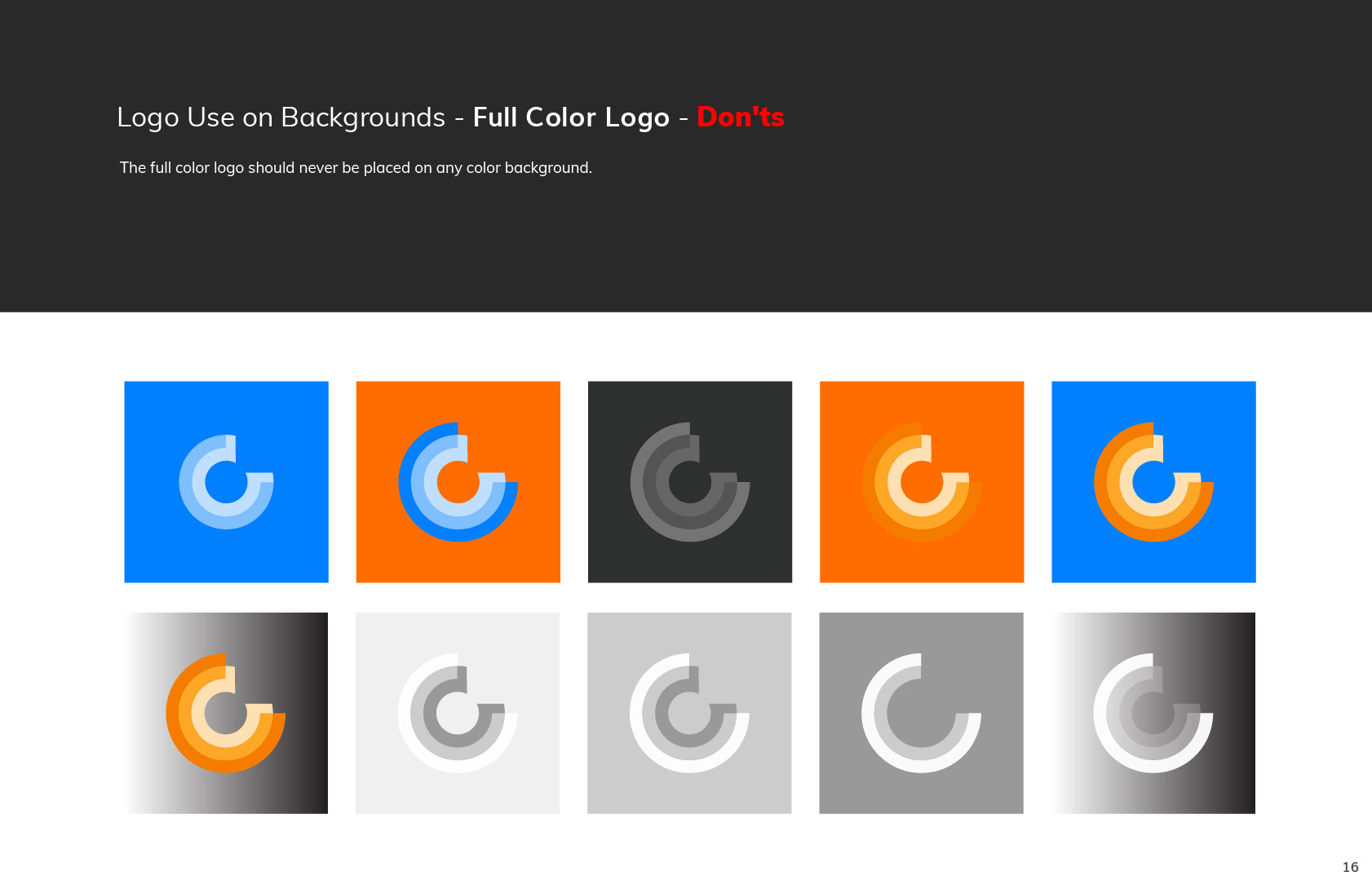Select the logo on the lightest gray square
Viewport: 1372px width, 885px height.
click(458, 713)
